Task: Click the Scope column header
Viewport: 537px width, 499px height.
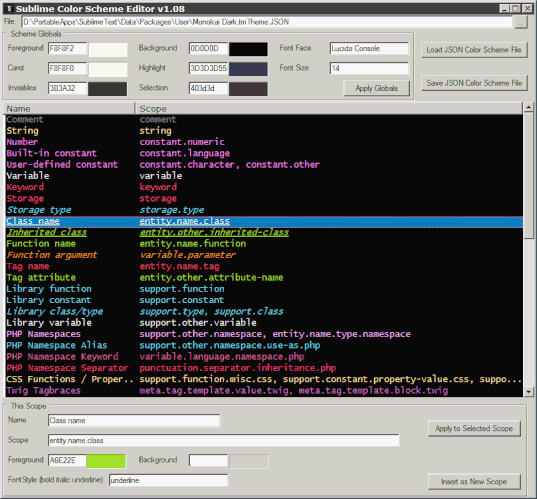Action: point(329,109)
